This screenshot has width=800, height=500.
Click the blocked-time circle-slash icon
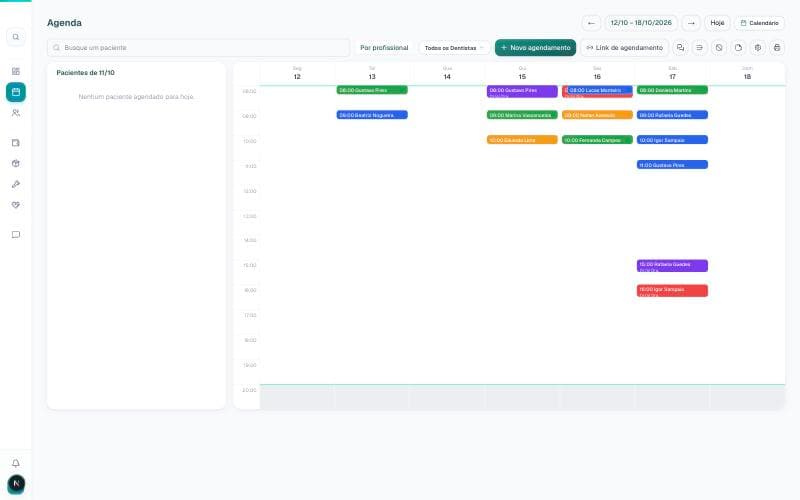point(718,47)
